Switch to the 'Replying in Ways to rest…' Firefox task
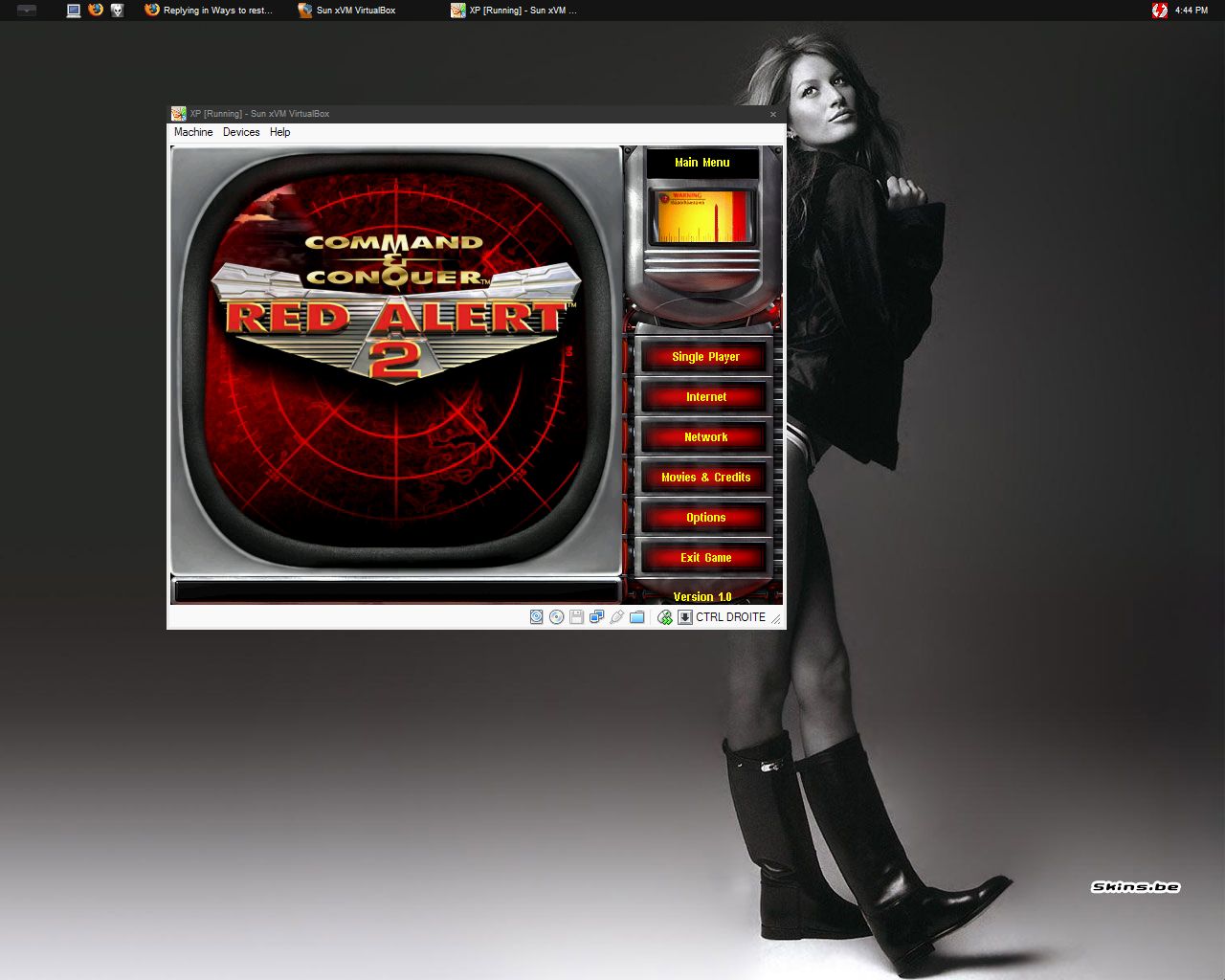The height and width of the screenshot is (980, 1225). pyautogui.click(x=210, y=11)
